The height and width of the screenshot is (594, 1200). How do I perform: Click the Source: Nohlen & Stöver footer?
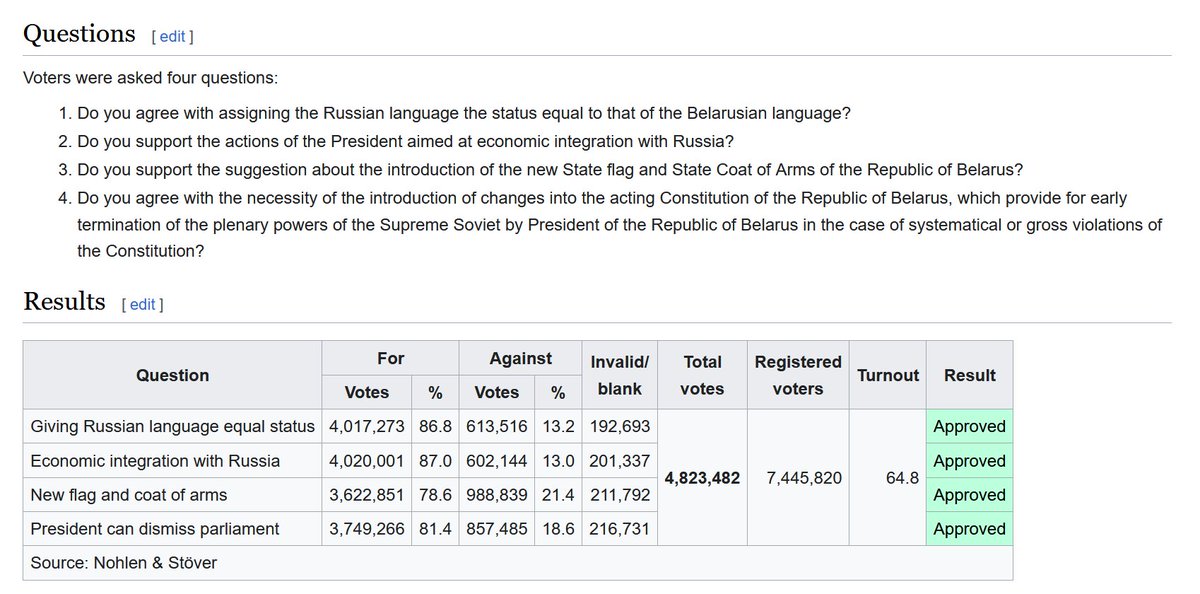coord(124,563)
